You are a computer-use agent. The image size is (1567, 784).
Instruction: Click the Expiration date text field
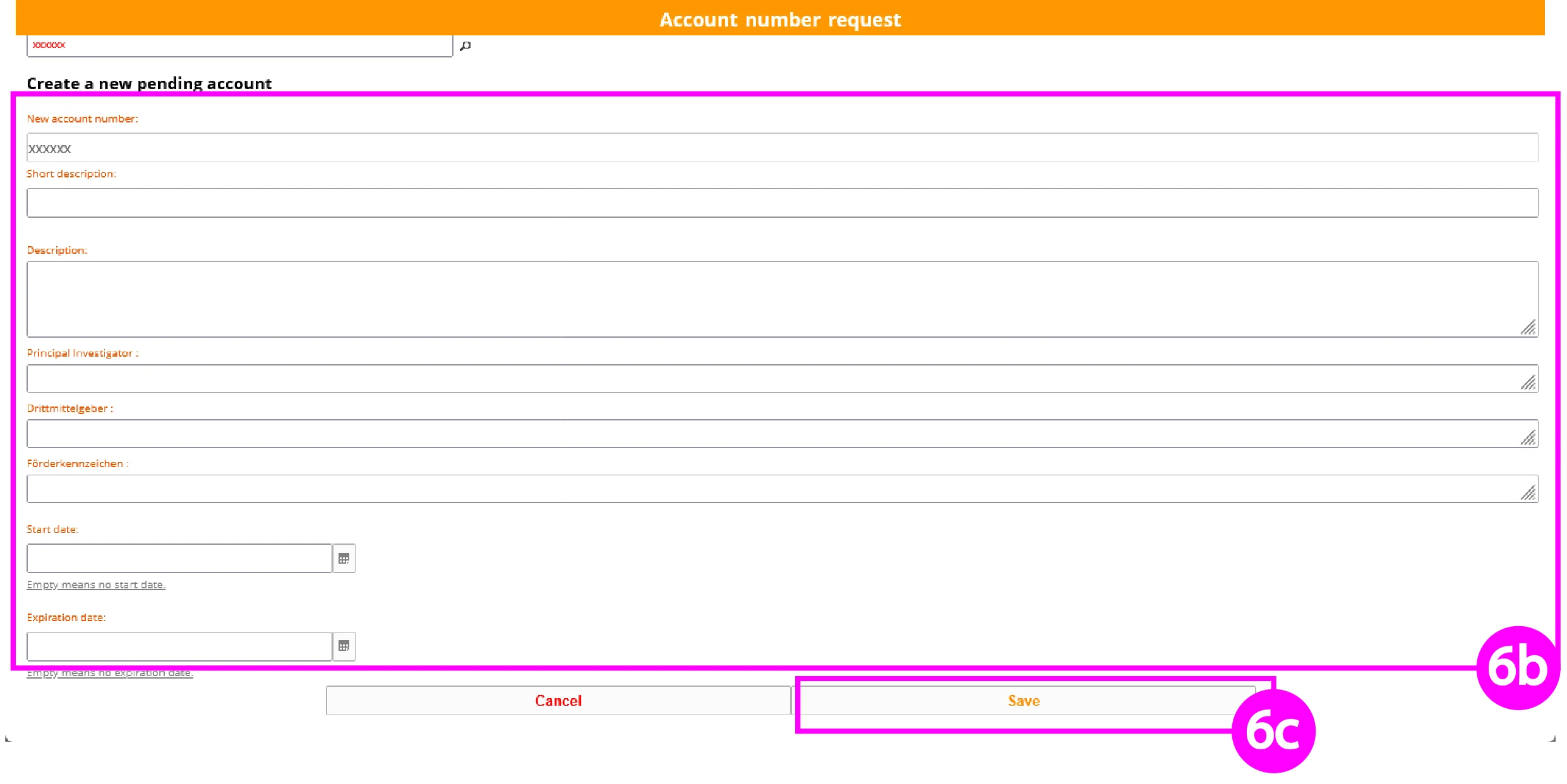179,646
